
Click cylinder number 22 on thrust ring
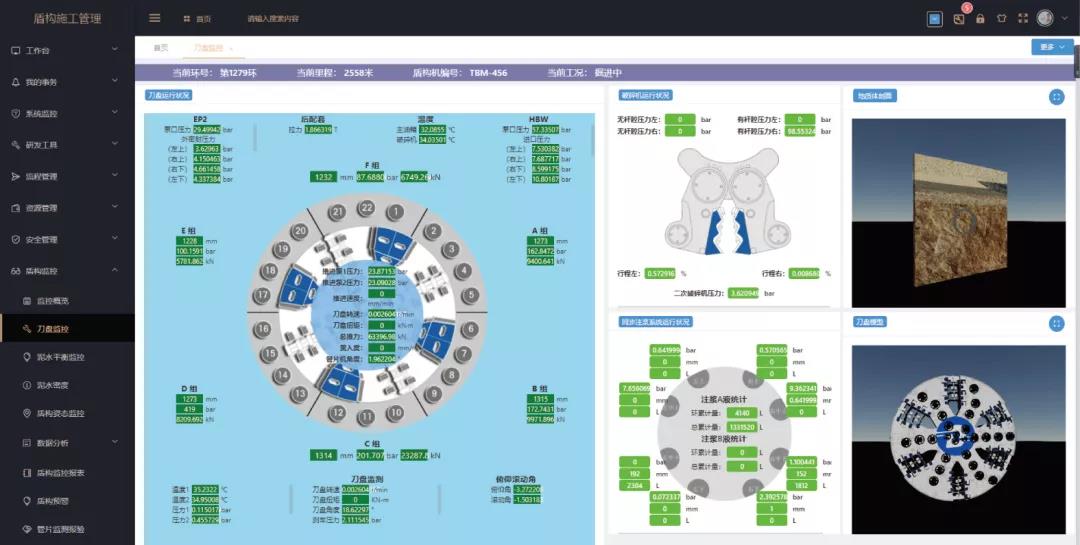click(366, 208)
